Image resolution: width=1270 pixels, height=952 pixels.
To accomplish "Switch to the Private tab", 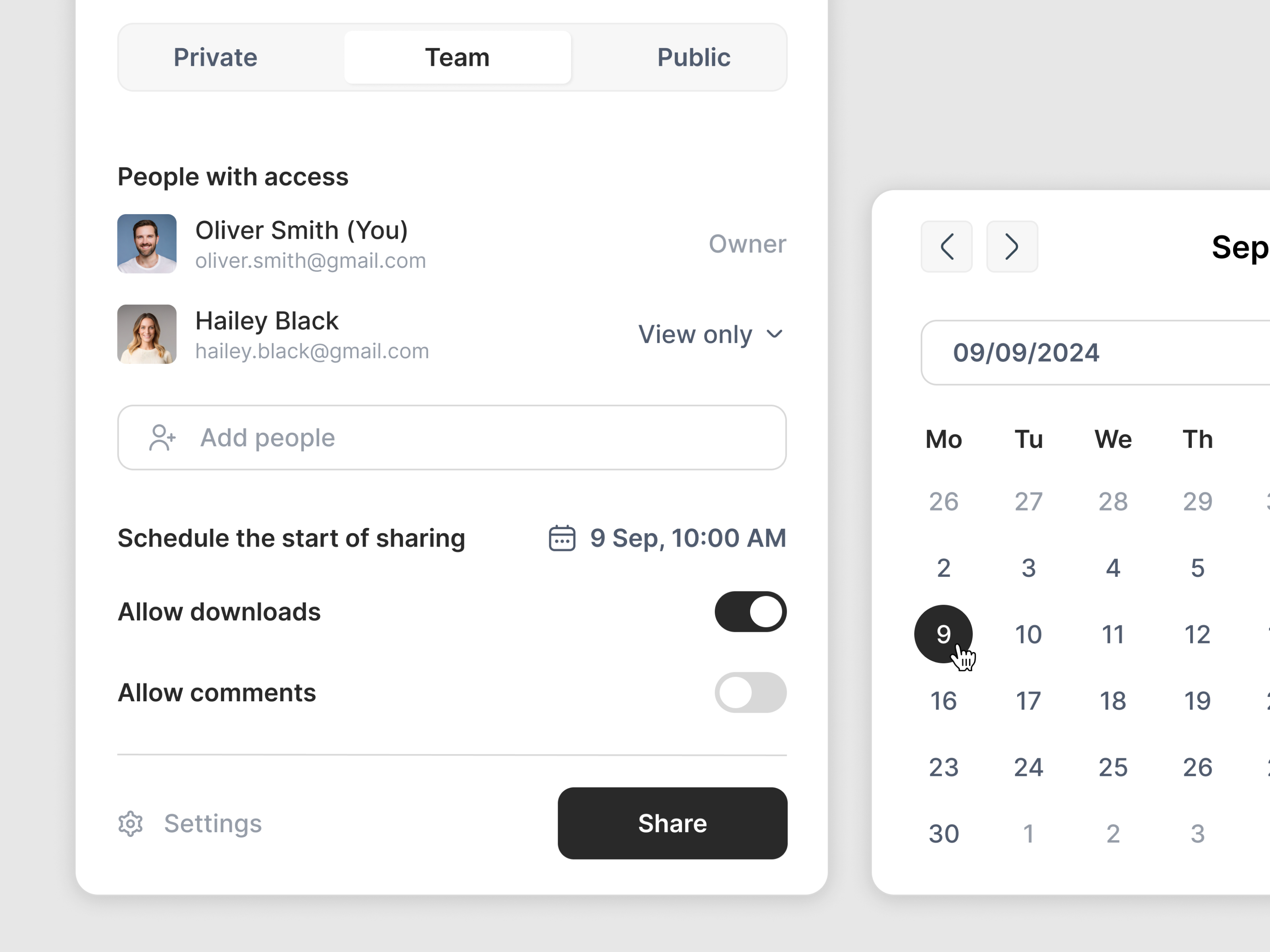I will pyautogui.click(x=215, y=58).
